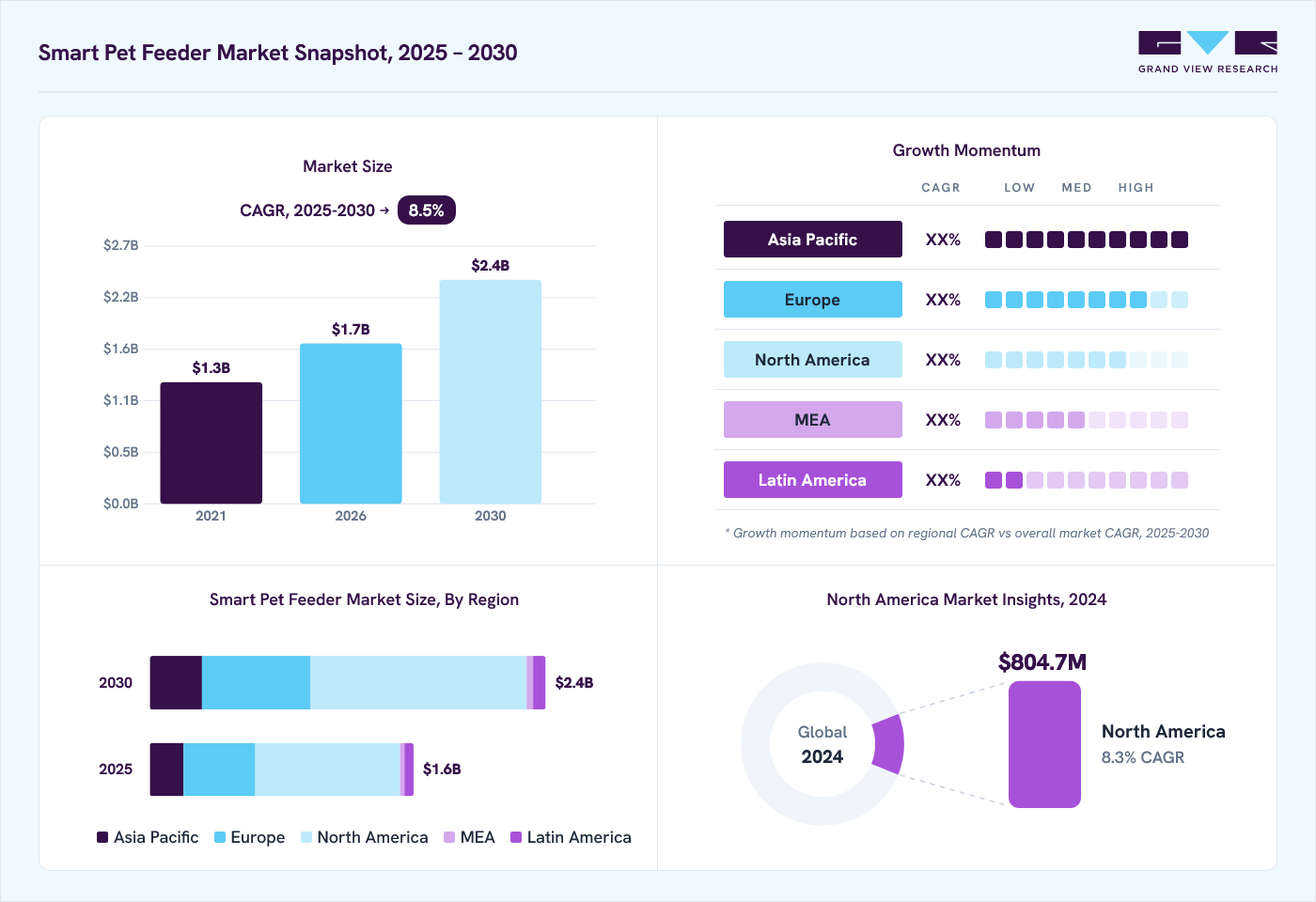1316x902 pixels.
Task: Click the MEA momentum squares row
Action: click(x=1087, y=420)
